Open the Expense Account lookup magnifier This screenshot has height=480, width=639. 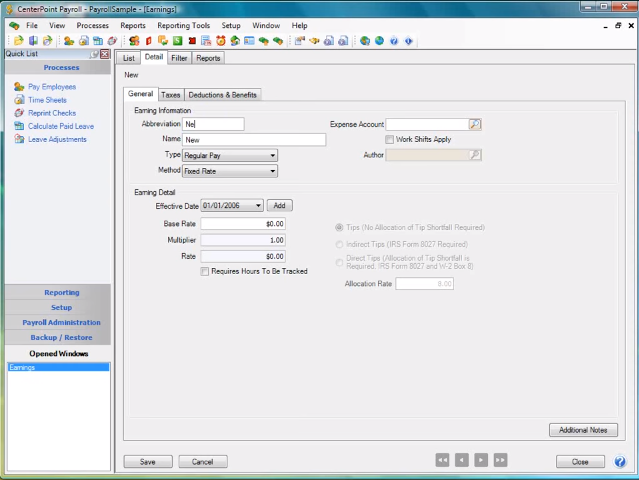(x=475, y=124)
